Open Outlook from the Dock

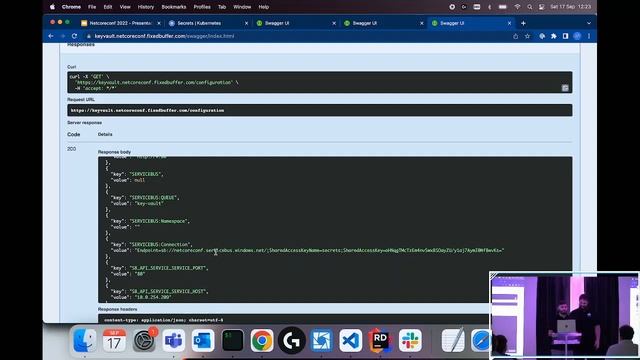pyautogui.click(x=203, y=340)
